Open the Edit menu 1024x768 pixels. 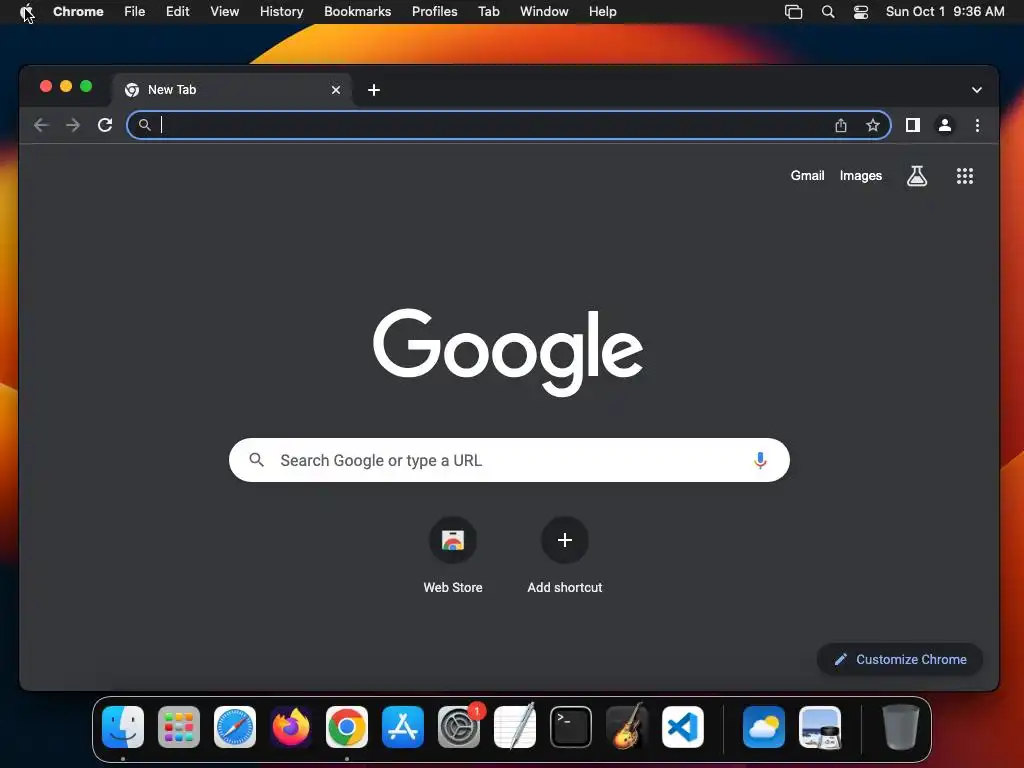(177, 12)
